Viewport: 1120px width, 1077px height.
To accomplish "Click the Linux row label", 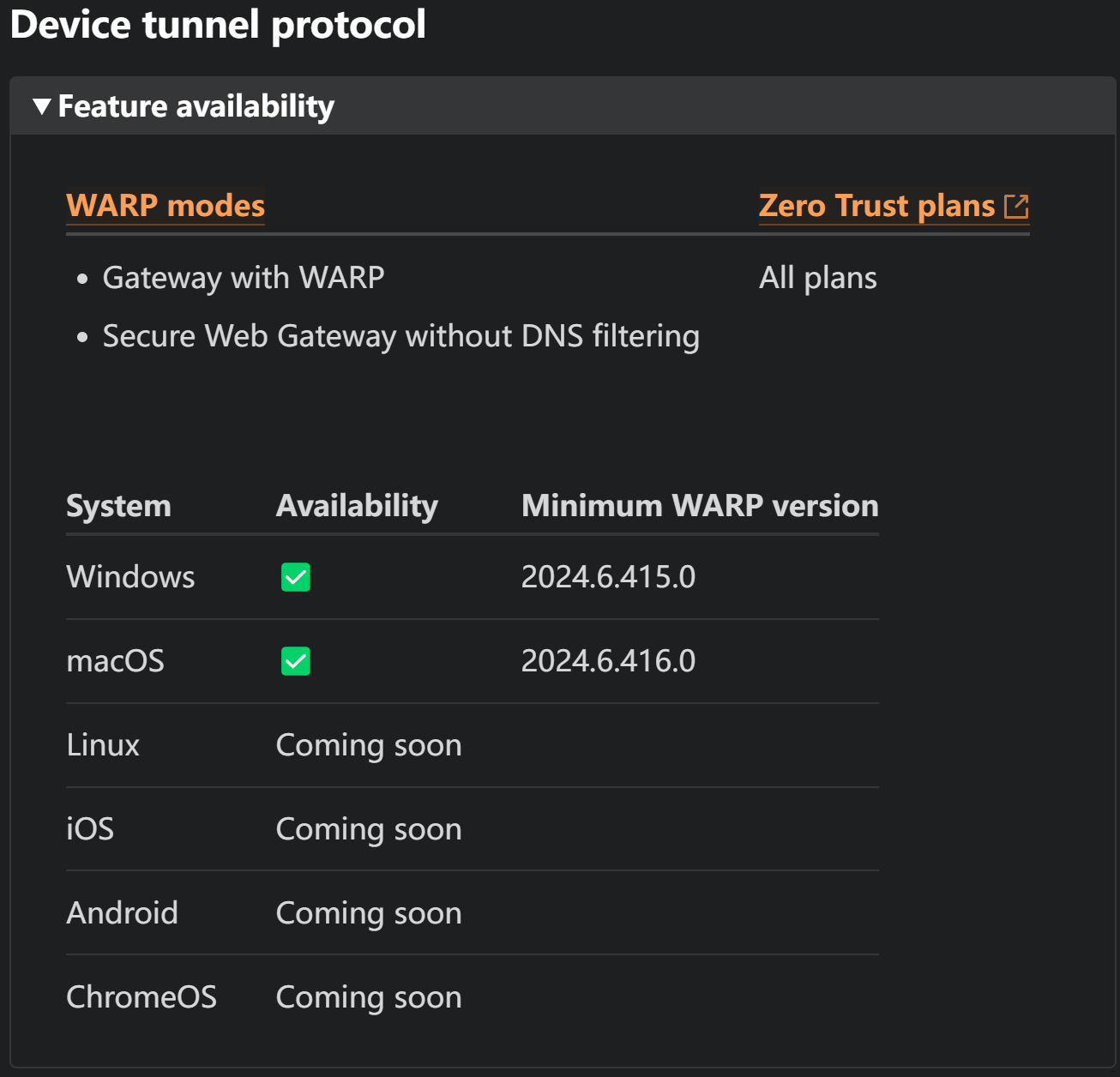I will pos(103,745).
